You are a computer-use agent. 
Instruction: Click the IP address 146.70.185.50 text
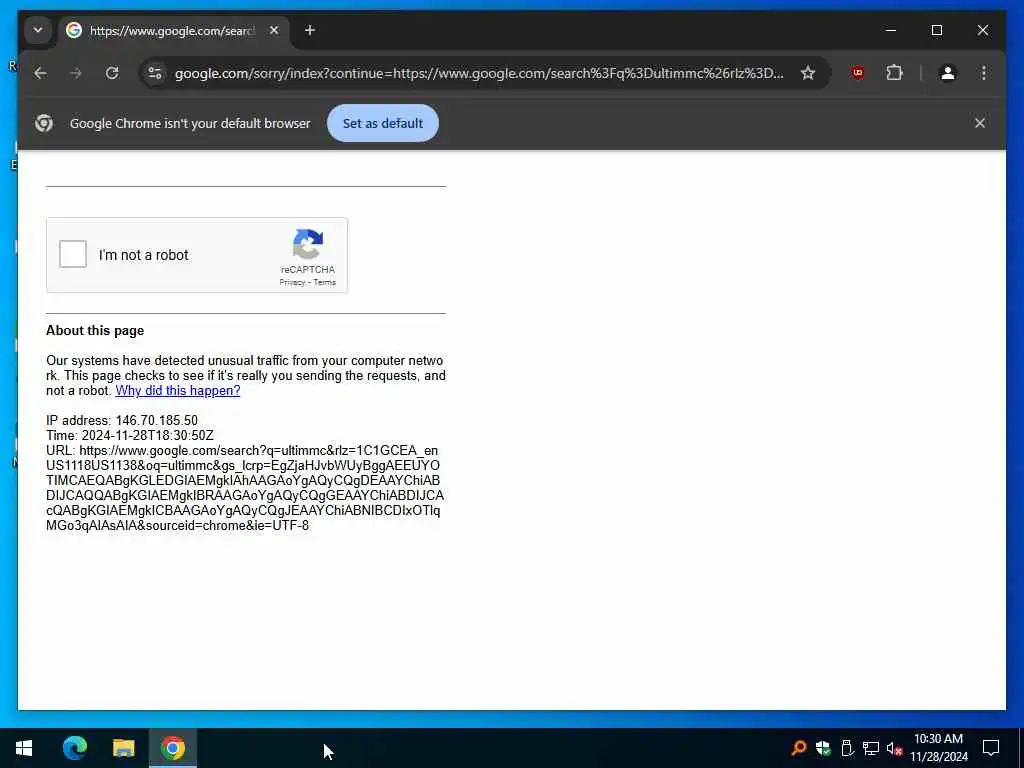click(121, 420)
